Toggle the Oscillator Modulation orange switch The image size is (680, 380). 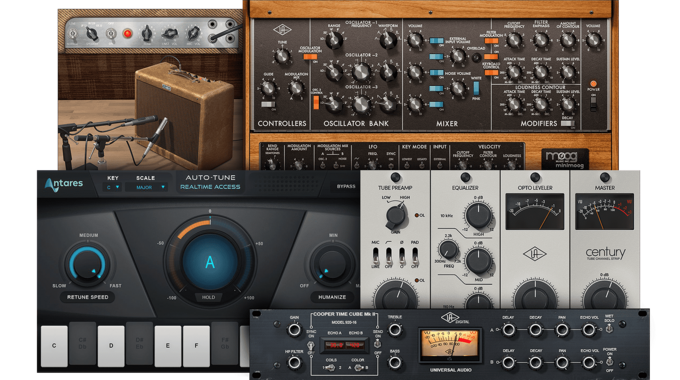tap(310, 57)
